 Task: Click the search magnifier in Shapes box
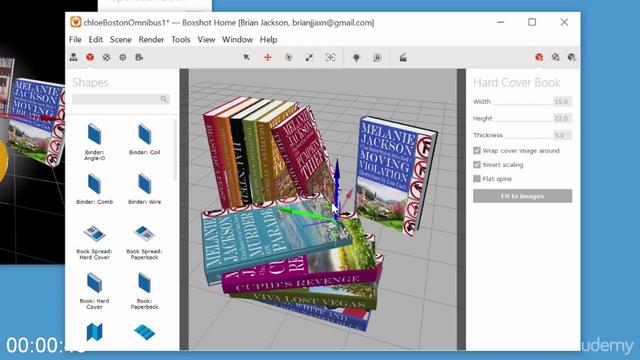point(164,99)
